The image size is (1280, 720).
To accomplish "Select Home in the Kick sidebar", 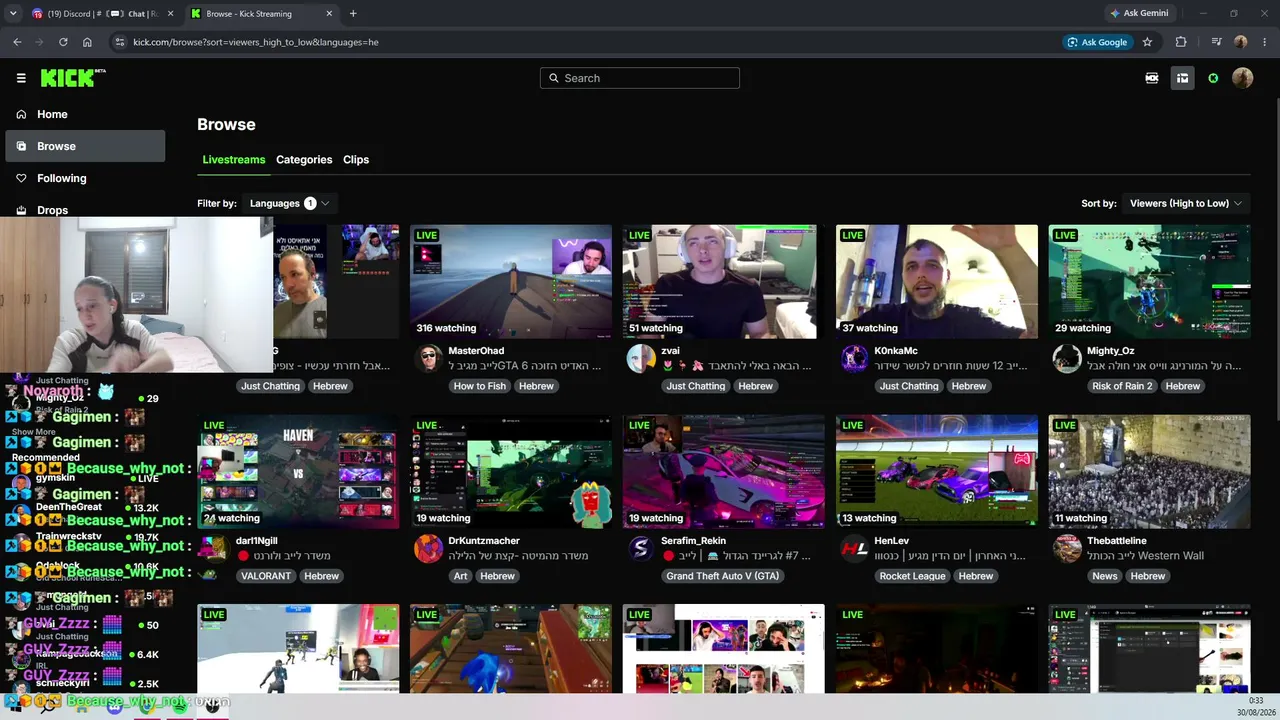I will 85,114.
